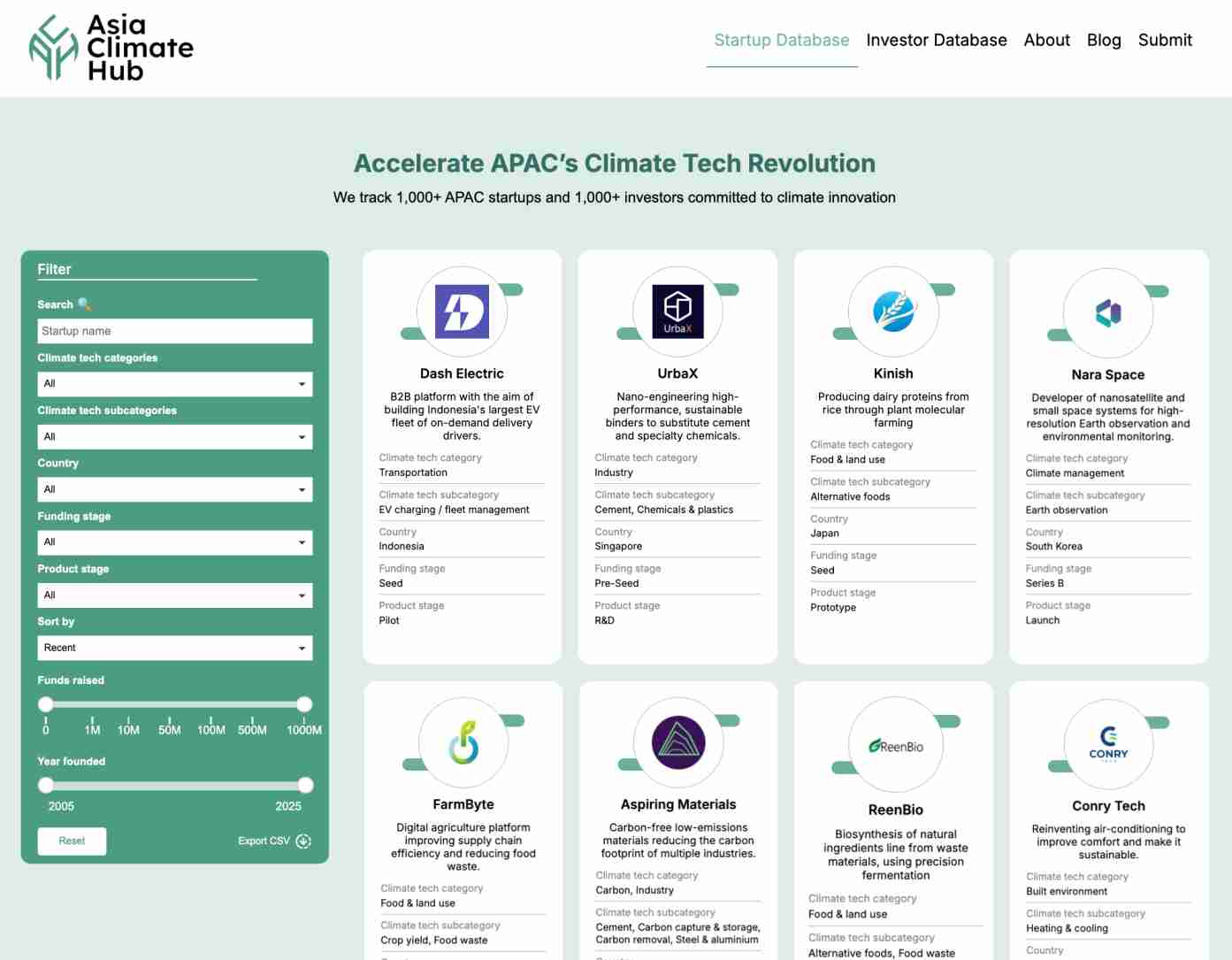Viewport: 1232px width, 960px height.
Task: Click 'Japan' country value
Action: pyautogui.click(x=824, y=533)
